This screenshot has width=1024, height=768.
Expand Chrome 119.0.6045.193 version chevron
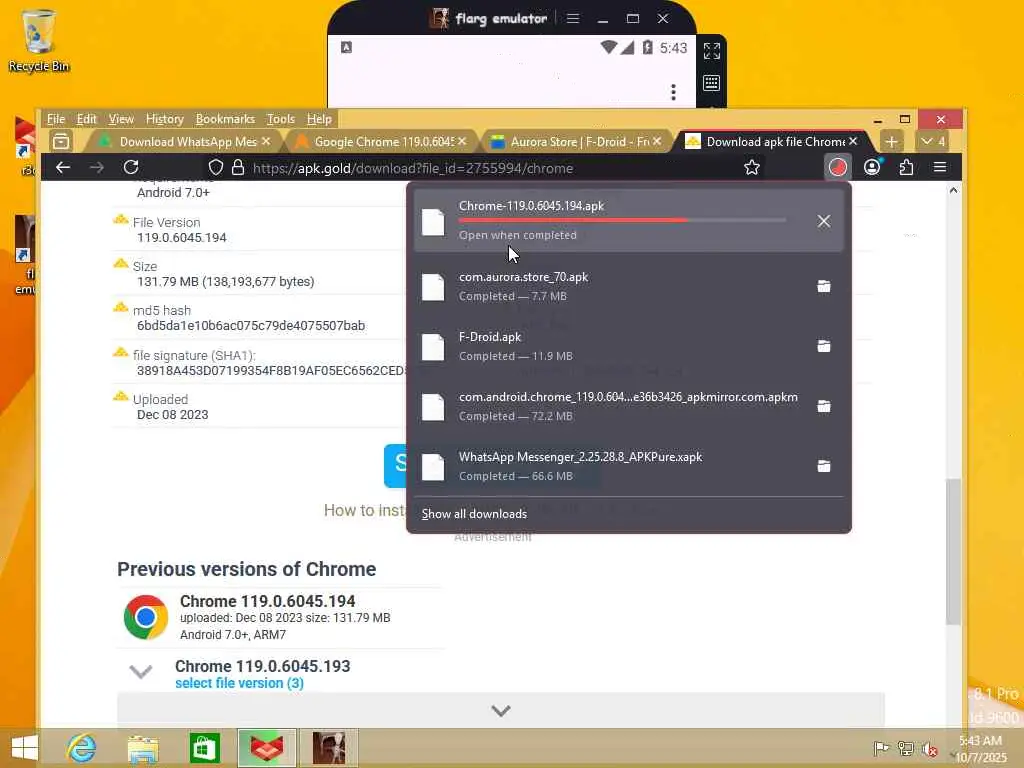click(x=141, y=671)
